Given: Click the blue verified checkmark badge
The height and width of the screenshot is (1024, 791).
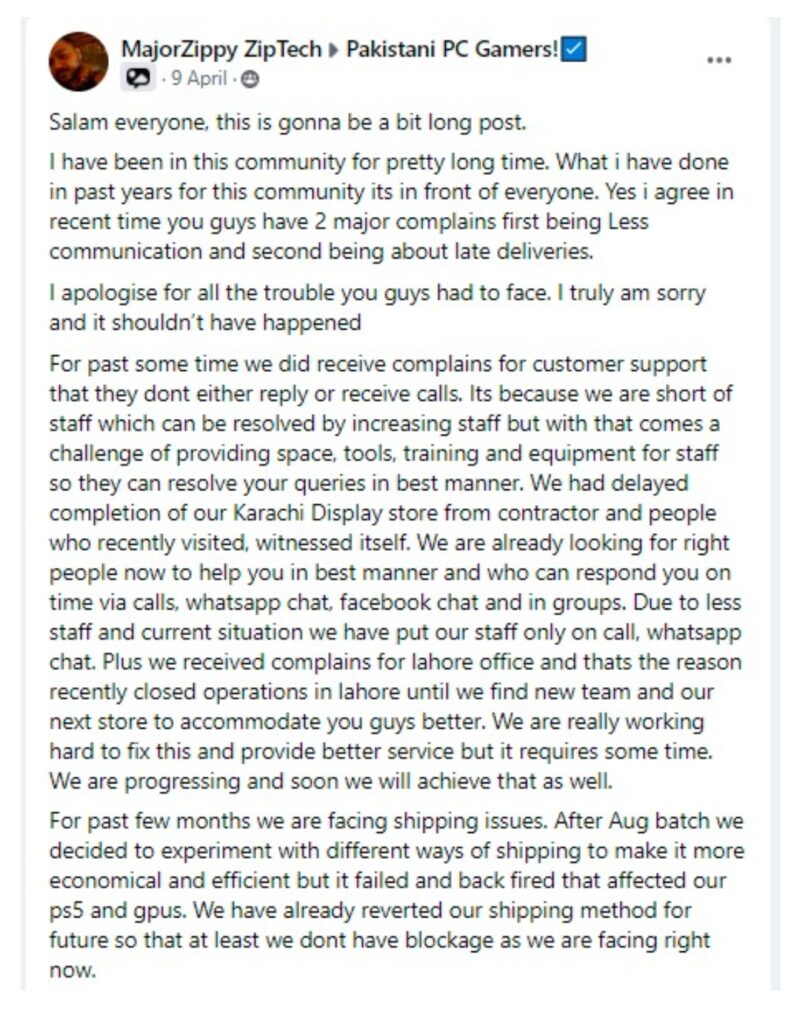Looking at the screenshot, I should click(574, 49).
